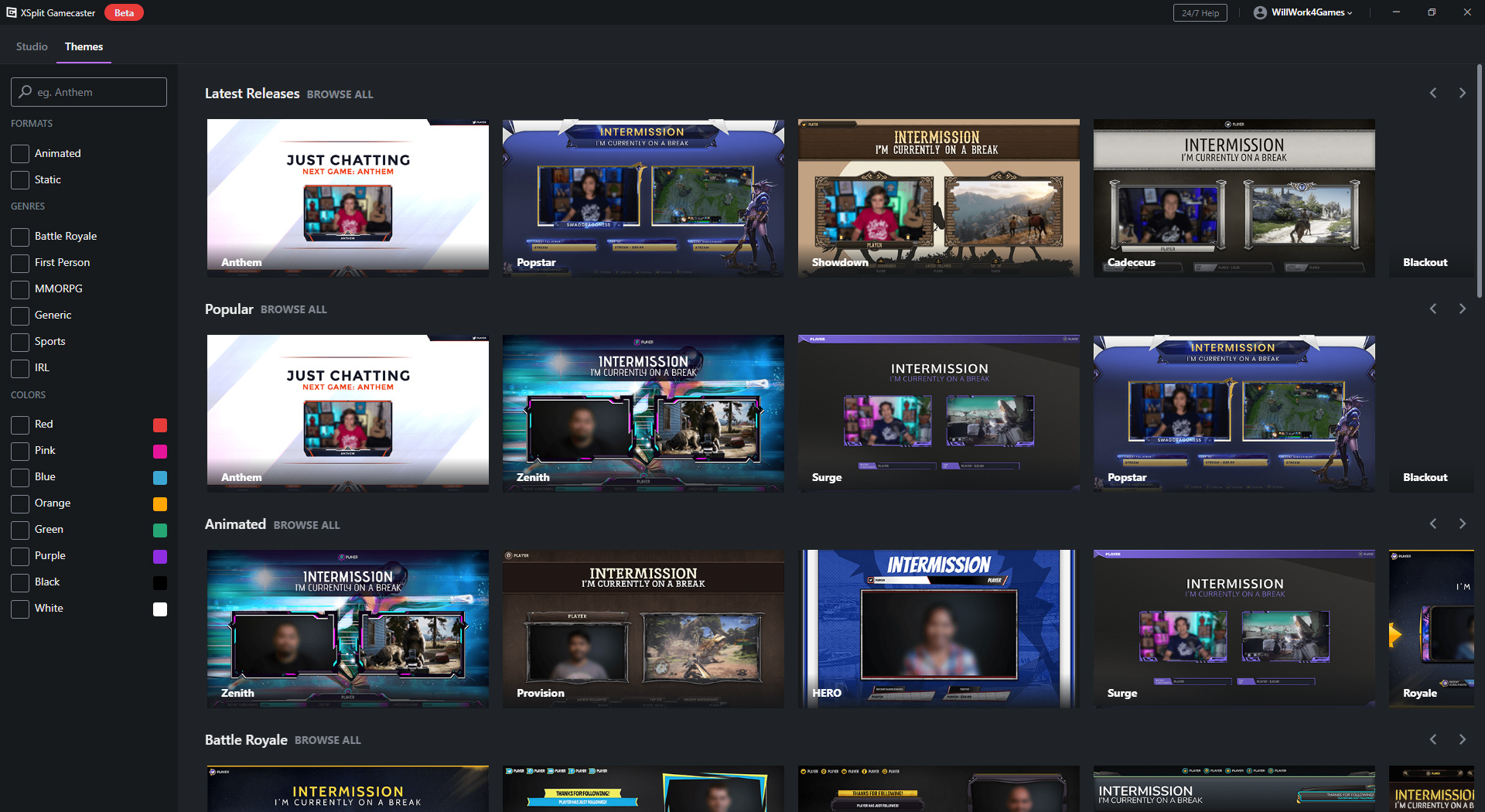This screenshot has height=812, width=1485.
Task: Click the orange color swatch
Action: pos(160,503)
